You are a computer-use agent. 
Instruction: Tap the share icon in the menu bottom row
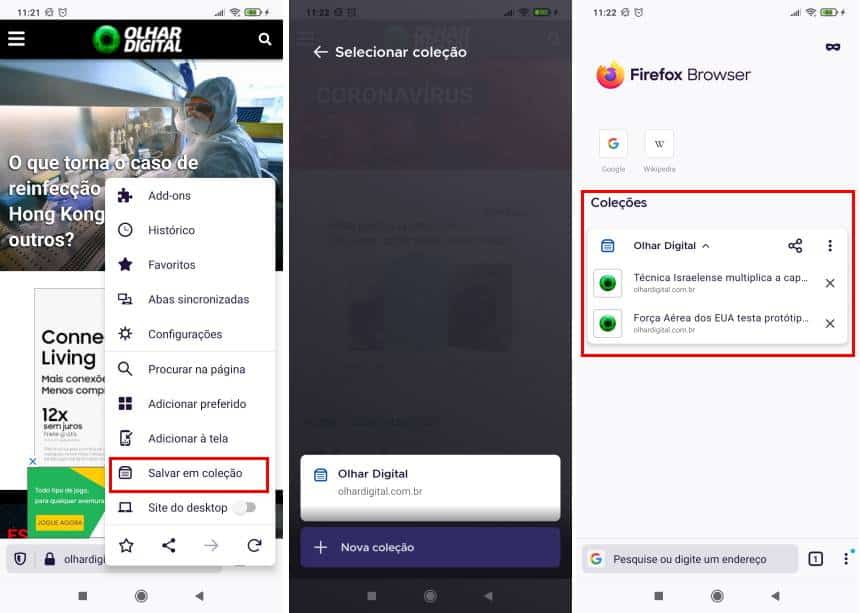[x=169, y=545]
